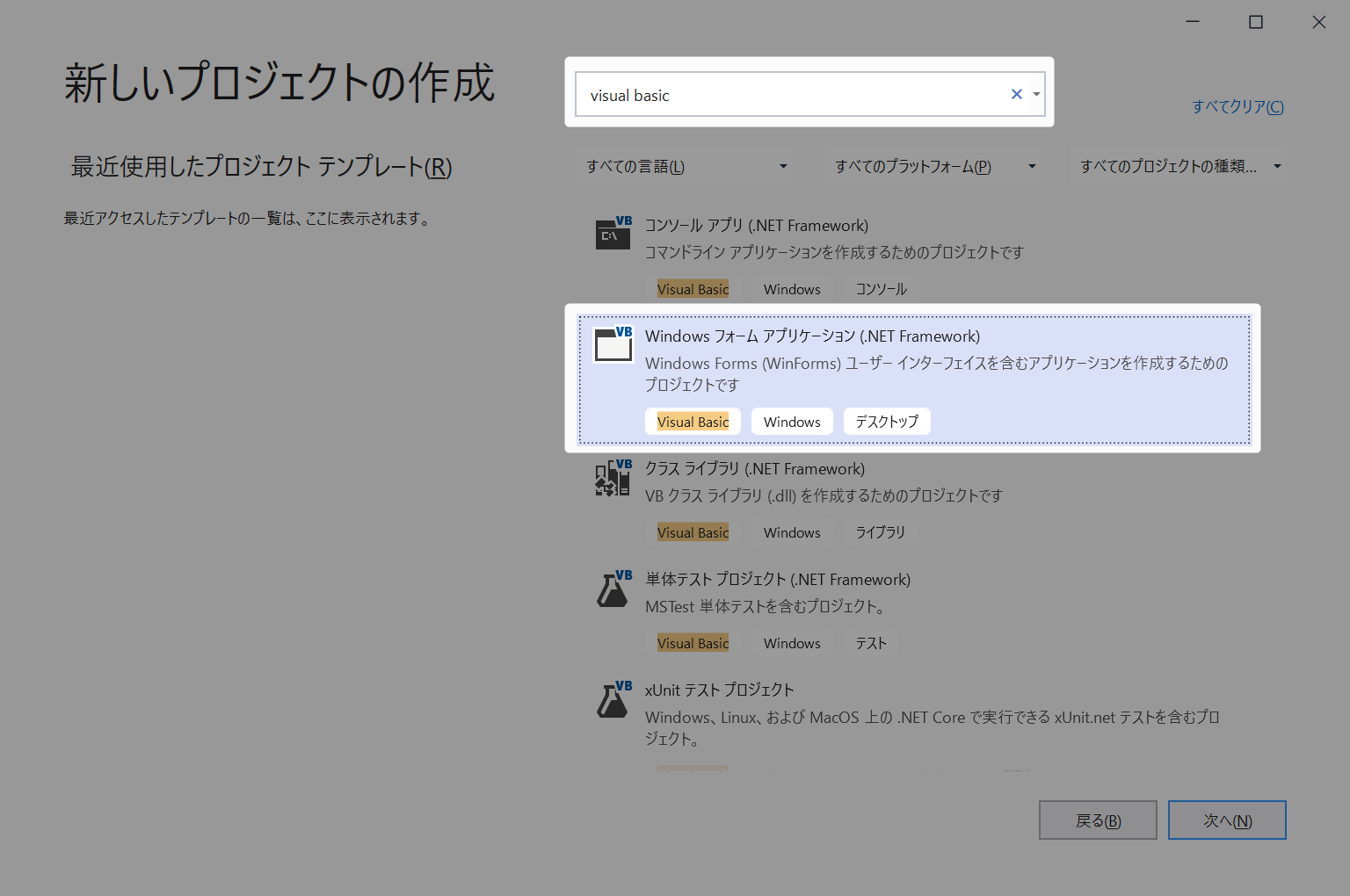The width and height of the screenshot is (1350, 896).
Task: Click the デスクトップ tag
Action: click(887, 422)
